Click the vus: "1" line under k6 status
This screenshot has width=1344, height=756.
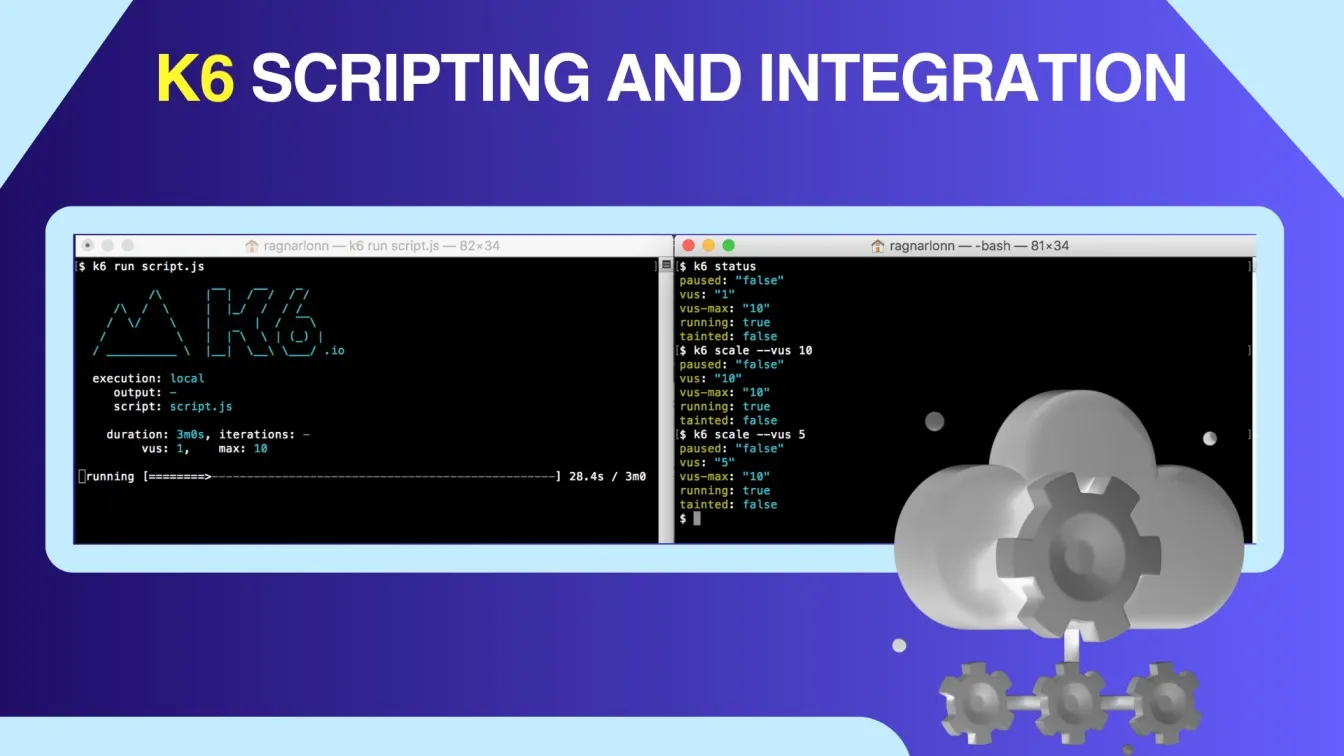click(x=707, y=295)
